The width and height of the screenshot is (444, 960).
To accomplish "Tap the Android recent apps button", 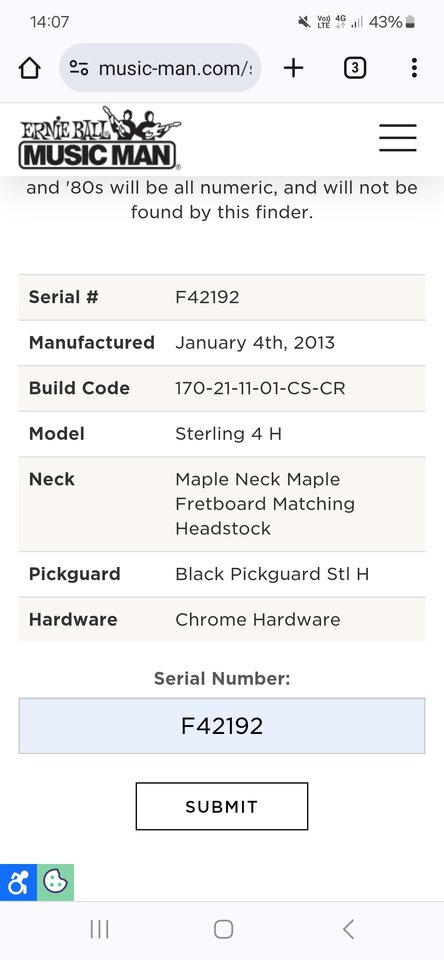I will [x=99, y=929].
